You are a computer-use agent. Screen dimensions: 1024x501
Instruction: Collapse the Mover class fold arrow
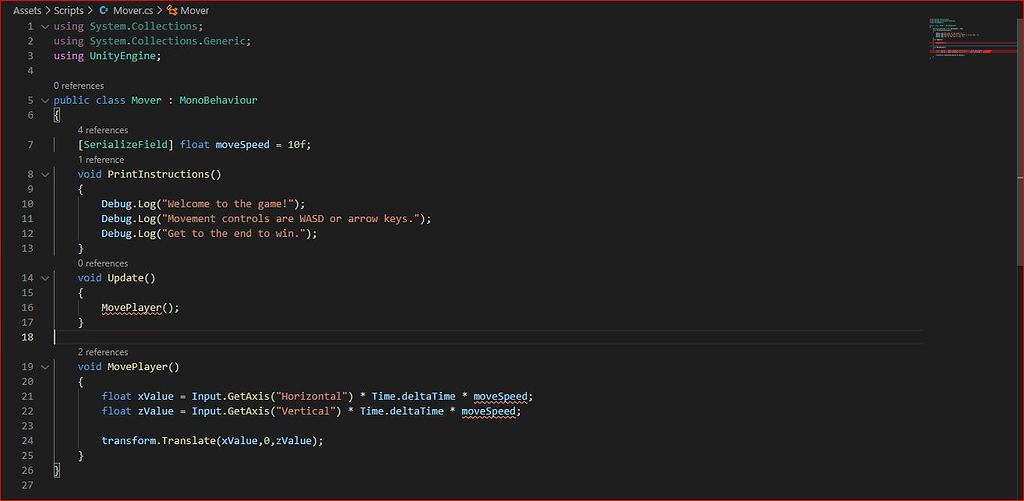click(45, 101)
